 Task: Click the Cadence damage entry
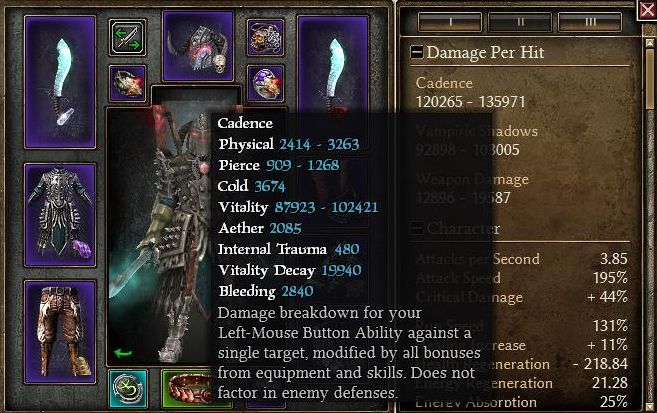[470, 92]
